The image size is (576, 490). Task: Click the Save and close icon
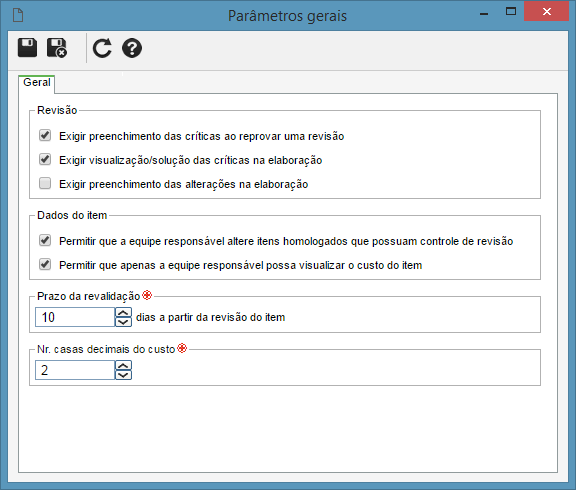tap(57, 48)
